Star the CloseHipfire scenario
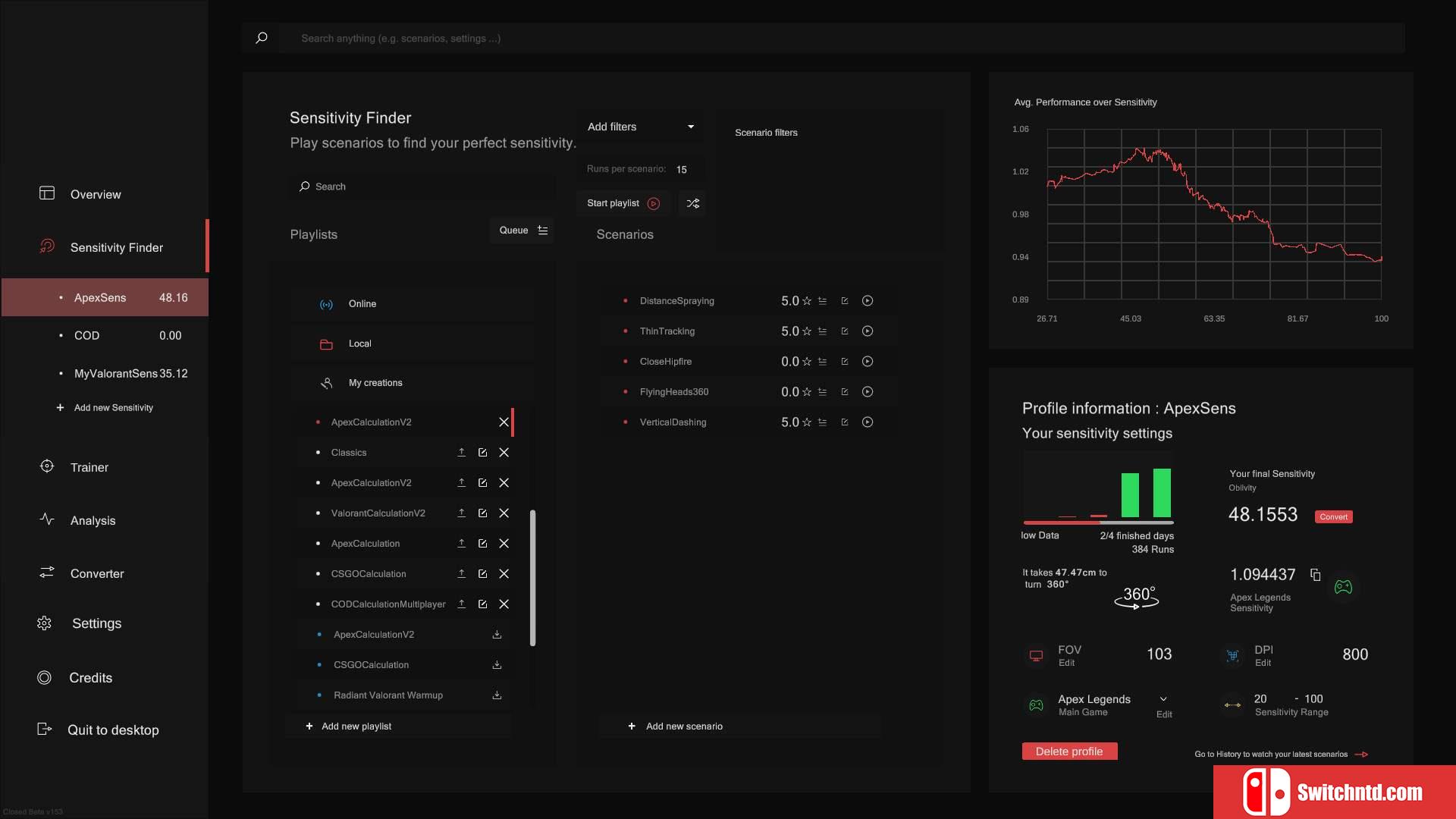Viewport: 1456px width, 819px height. click(x=807, y=362)
